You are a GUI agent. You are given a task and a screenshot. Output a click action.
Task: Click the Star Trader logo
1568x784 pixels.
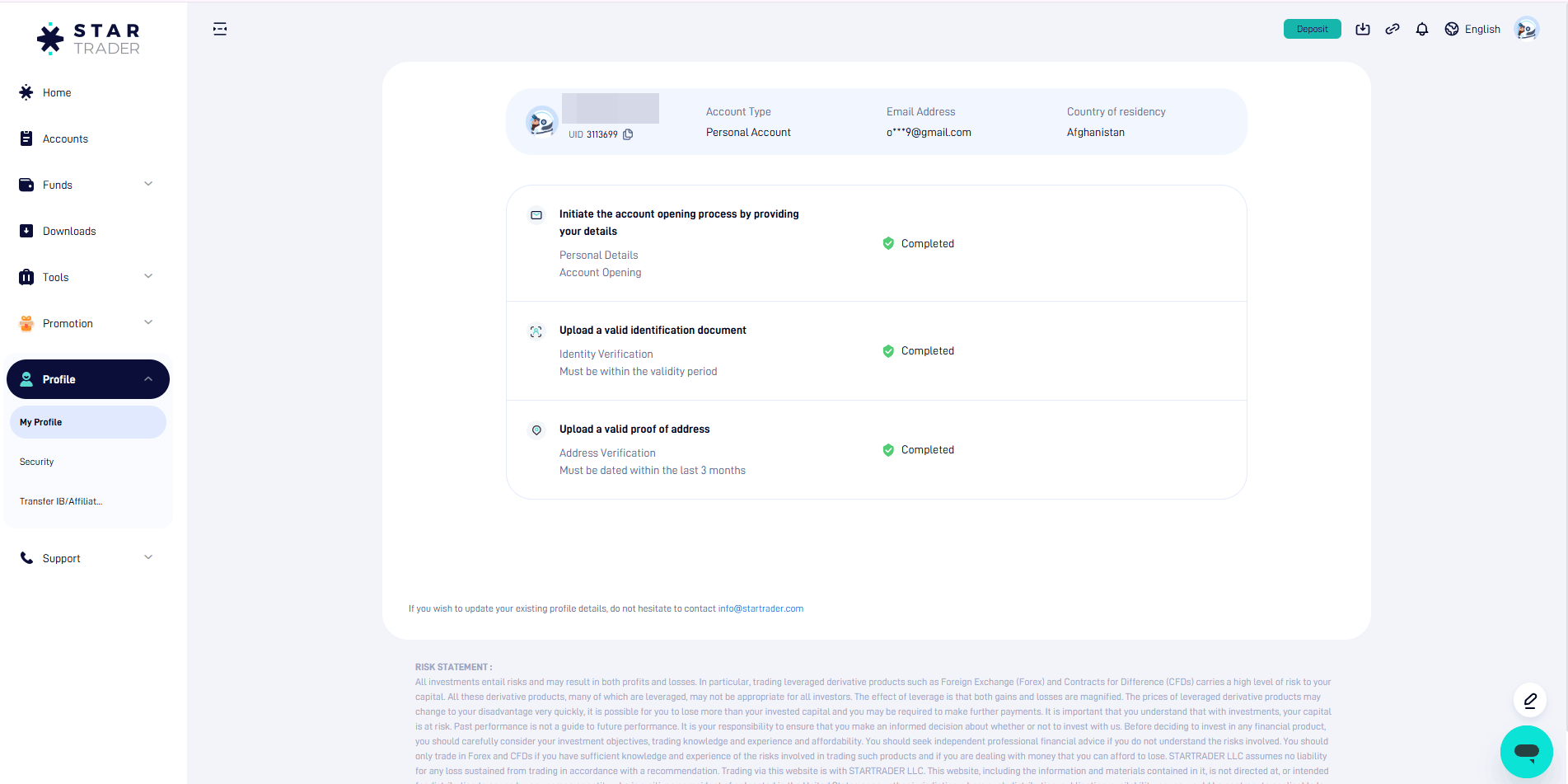point(89,39)
